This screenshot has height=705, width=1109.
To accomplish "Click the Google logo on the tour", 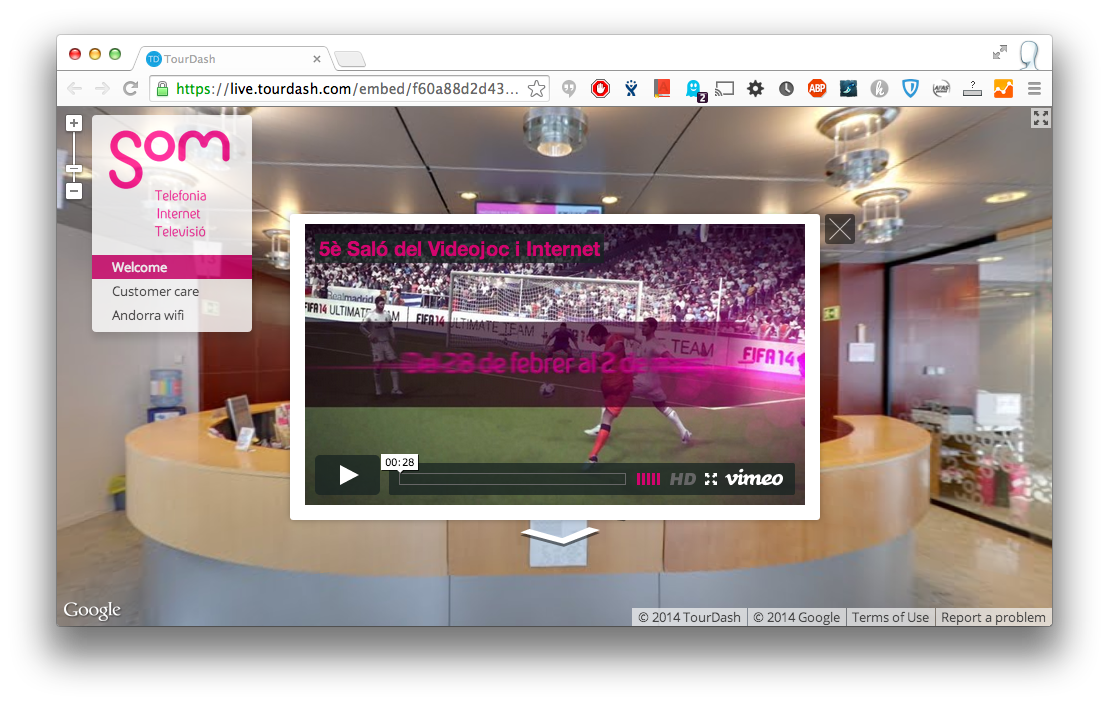I will pos(92,610).
